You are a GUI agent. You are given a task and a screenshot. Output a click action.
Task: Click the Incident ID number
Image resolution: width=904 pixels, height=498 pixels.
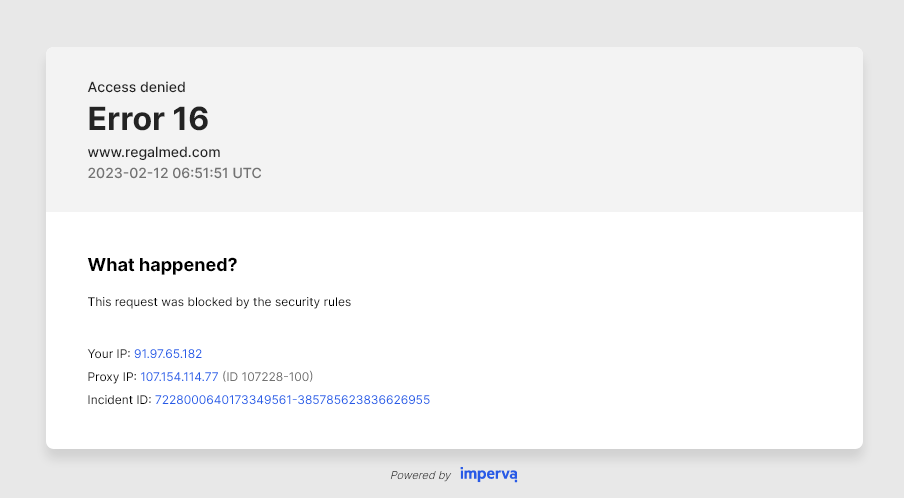(292, 399)
